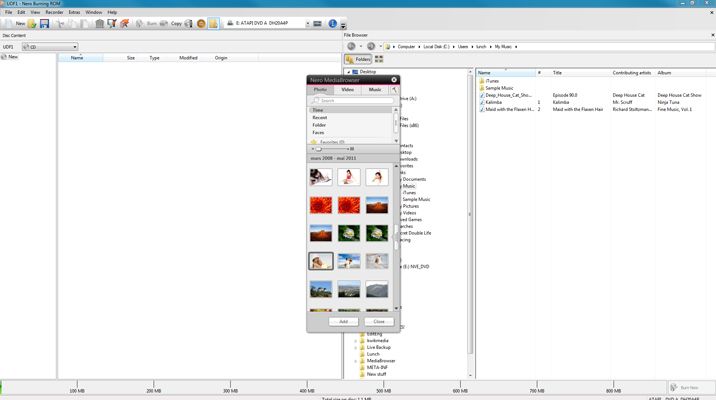Click the New compilation toolbar button
716x400 pixels.
(x=14, y=23)
